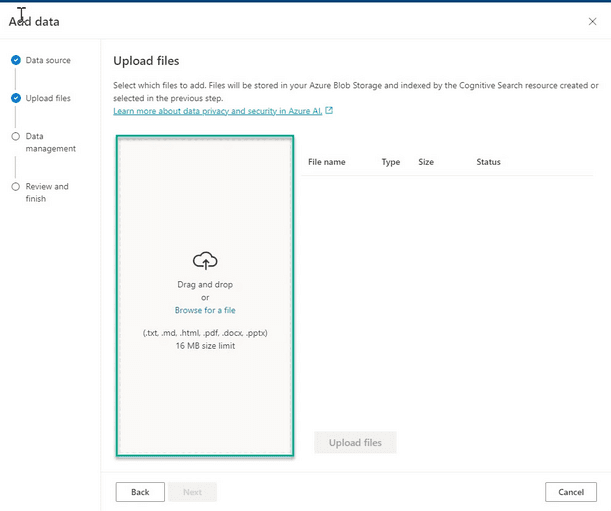Close the Add data dialog with X
This screenshot has width=611, height=511.
point(592,21)
